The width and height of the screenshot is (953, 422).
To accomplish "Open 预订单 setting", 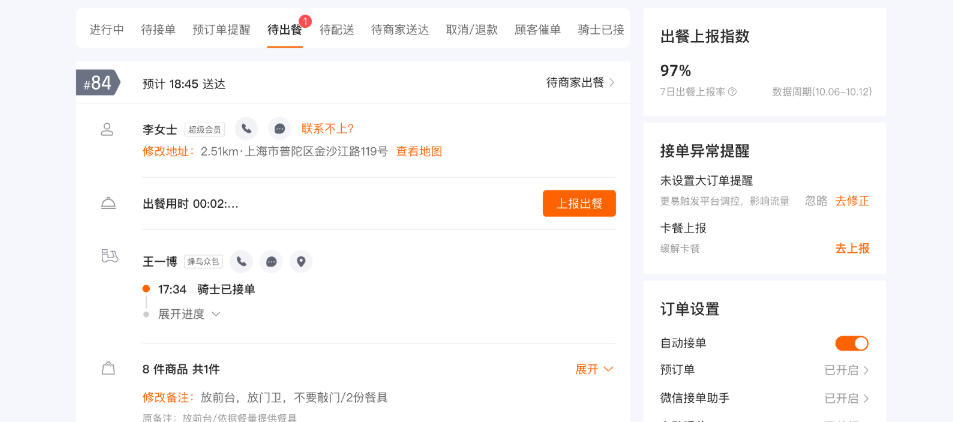I will point(846,370).
